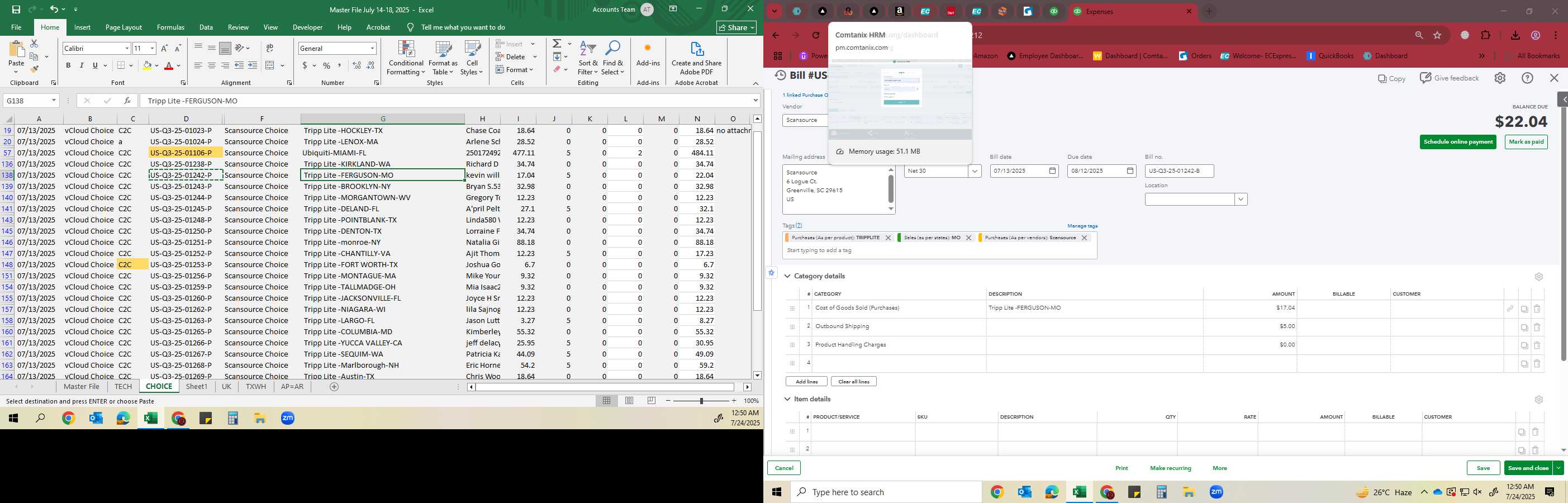Click the AutoSum sigma icon in Excel

coord(557,44)
